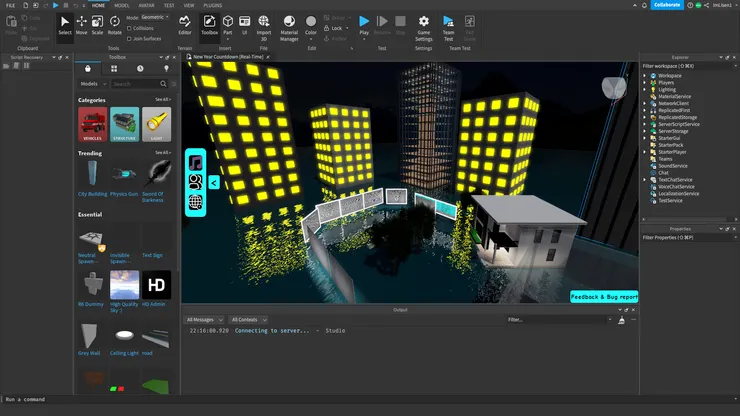Enable the Join Surfaces checkbox
The height and width of the screenshot is (416, 740).
[x=130, y=37]
